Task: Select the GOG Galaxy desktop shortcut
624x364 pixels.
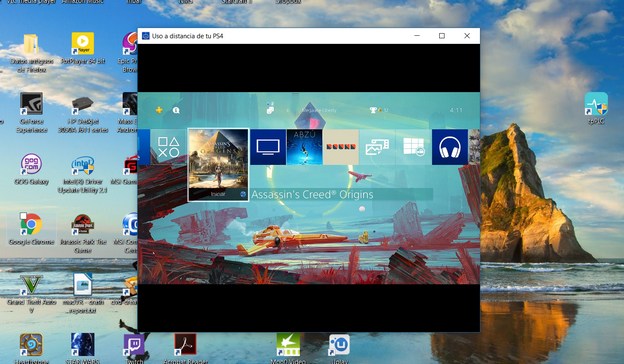Action: pyautogui.click(x=31, y=169)
